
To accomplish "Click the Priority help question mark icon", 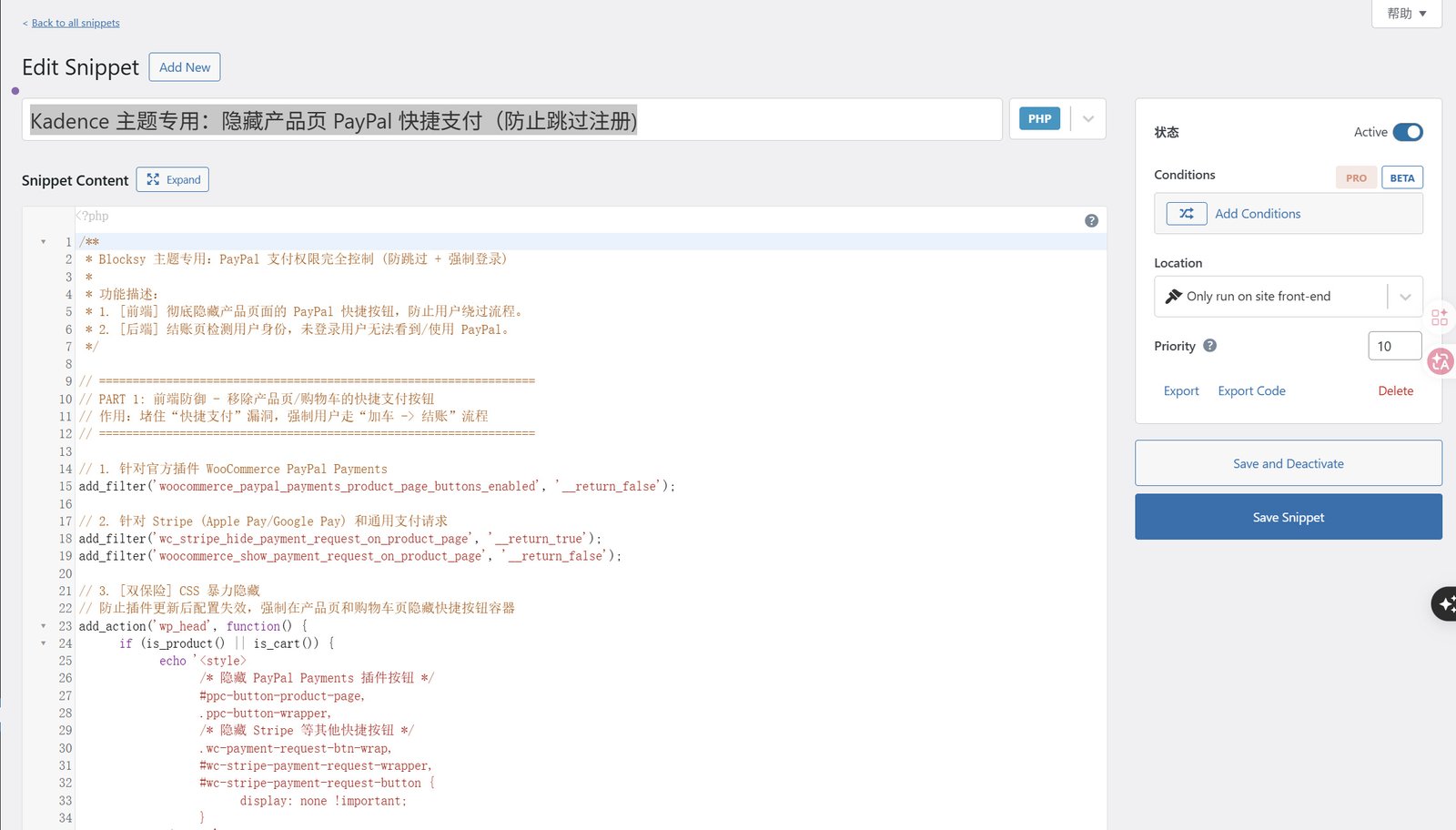I will (x=1209, y=346).
